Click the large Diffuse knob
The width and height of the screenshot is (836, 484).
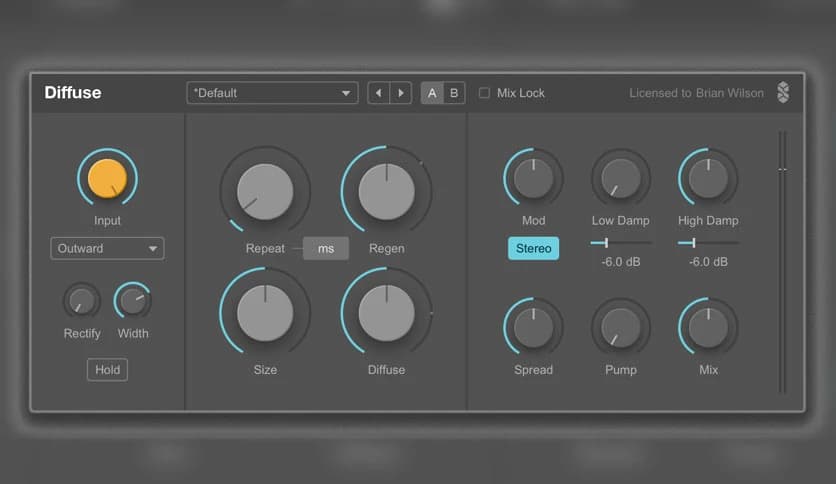pos(387,313)
